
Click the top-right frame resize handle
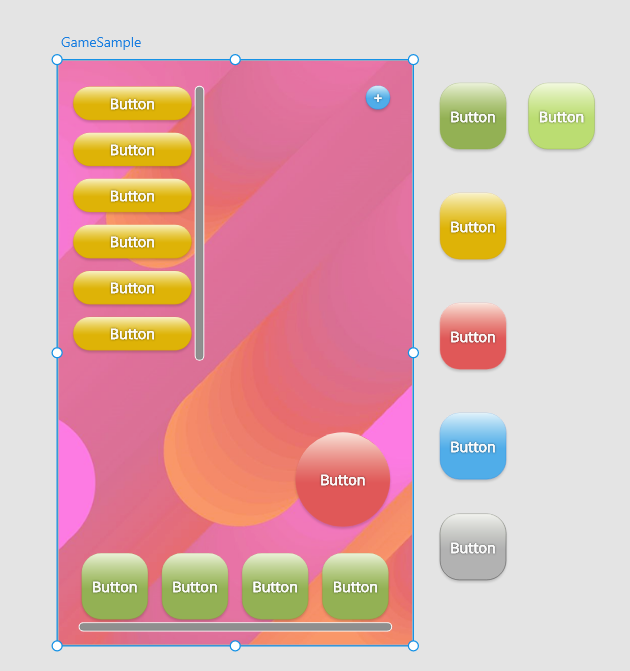point(413,59)
